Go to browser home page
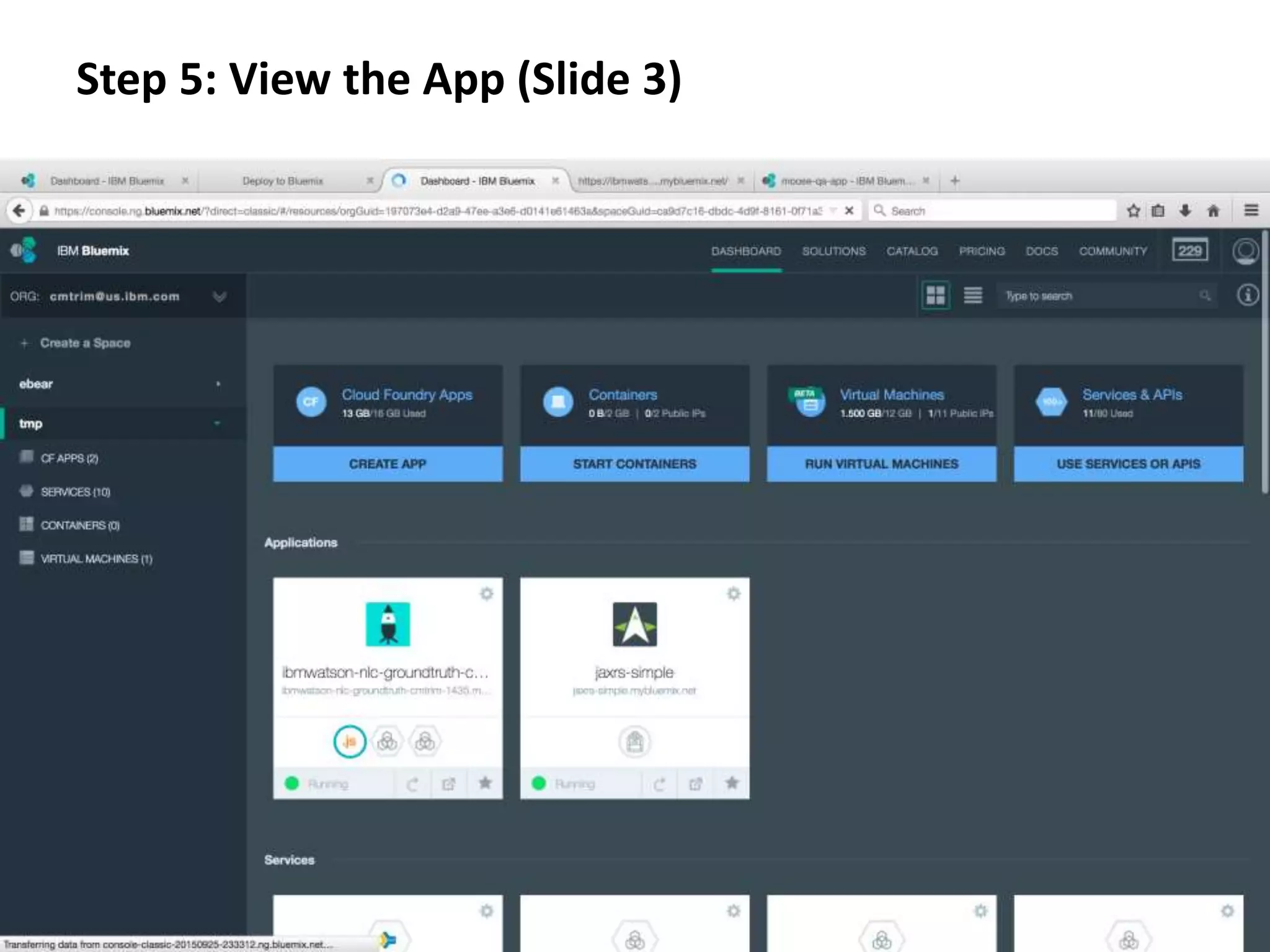Screen dimensions: 1270x952 click(x=1214, y=211)
